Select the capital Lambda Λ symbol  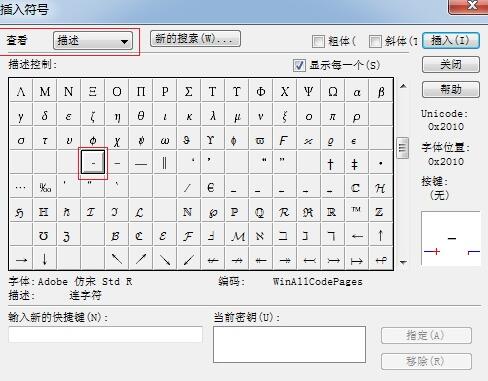(x=21, y=91)
